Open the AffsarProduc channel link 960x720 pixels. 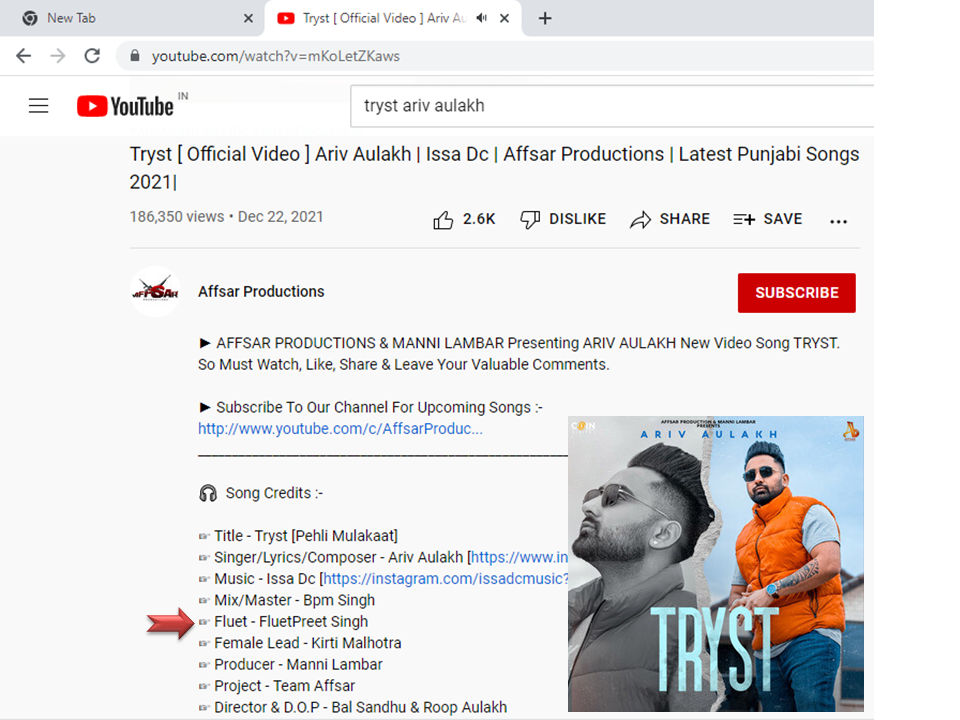(x=340, y=428)
